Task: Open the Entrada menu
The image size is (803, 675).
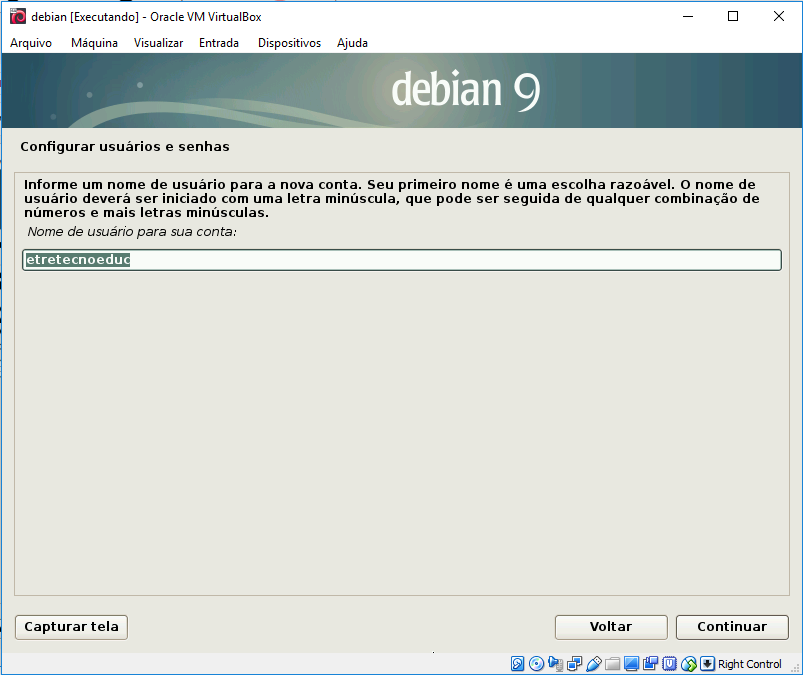Action: coord(219,43)
